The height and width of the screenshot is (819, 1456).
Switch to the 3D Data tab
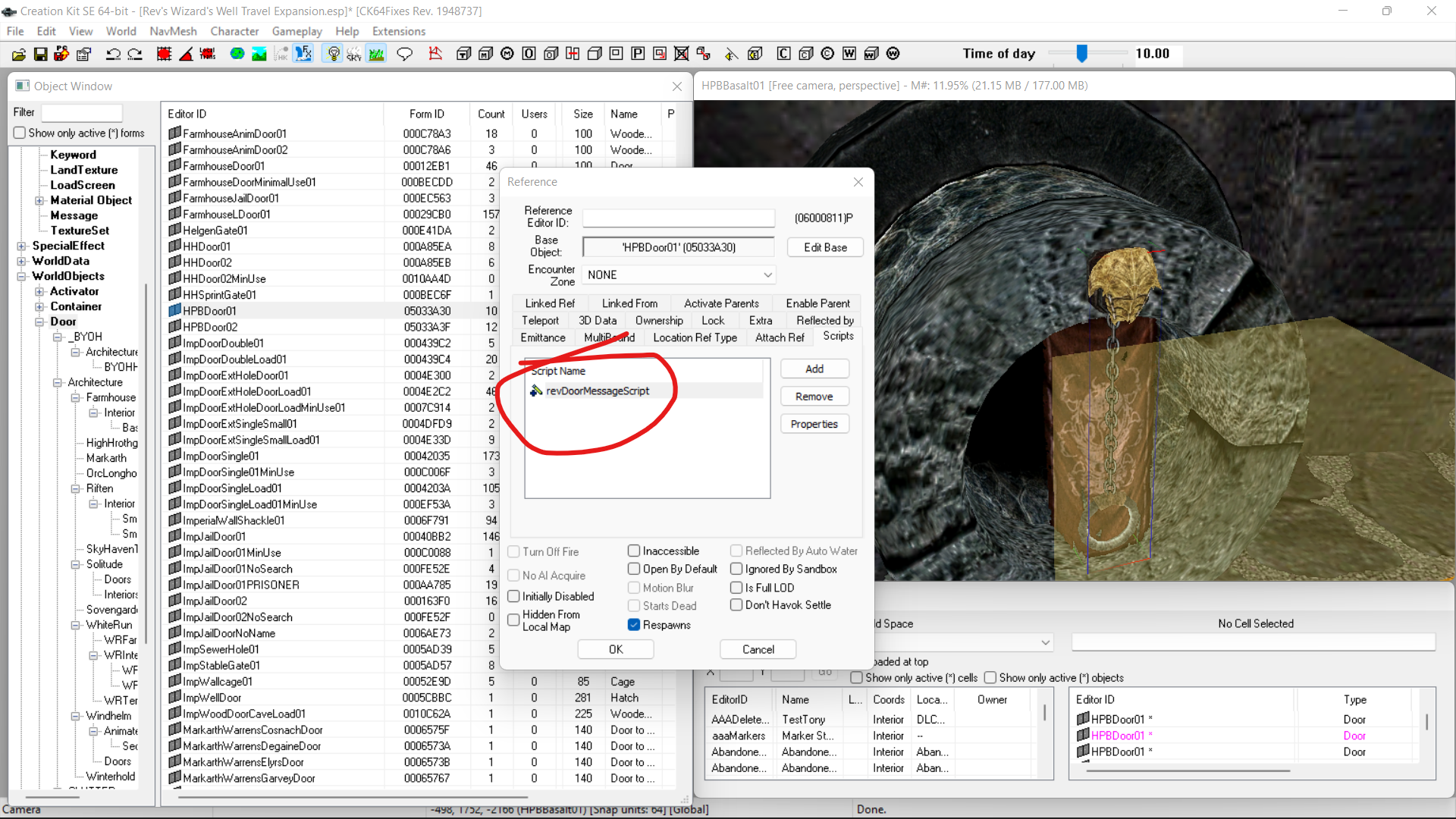pyautogui.click(x=598, y=321)
